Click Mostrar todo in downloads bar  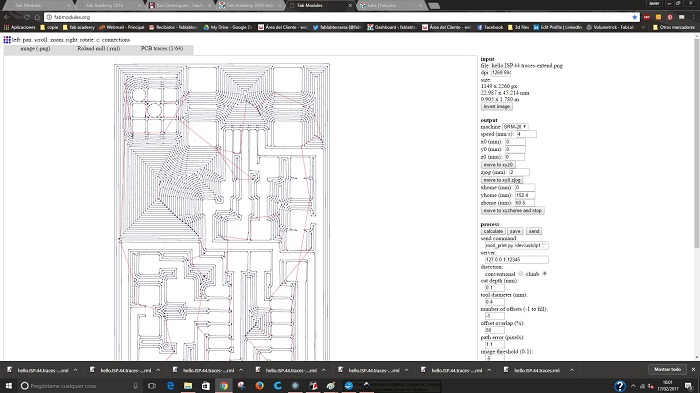point(667,369)
